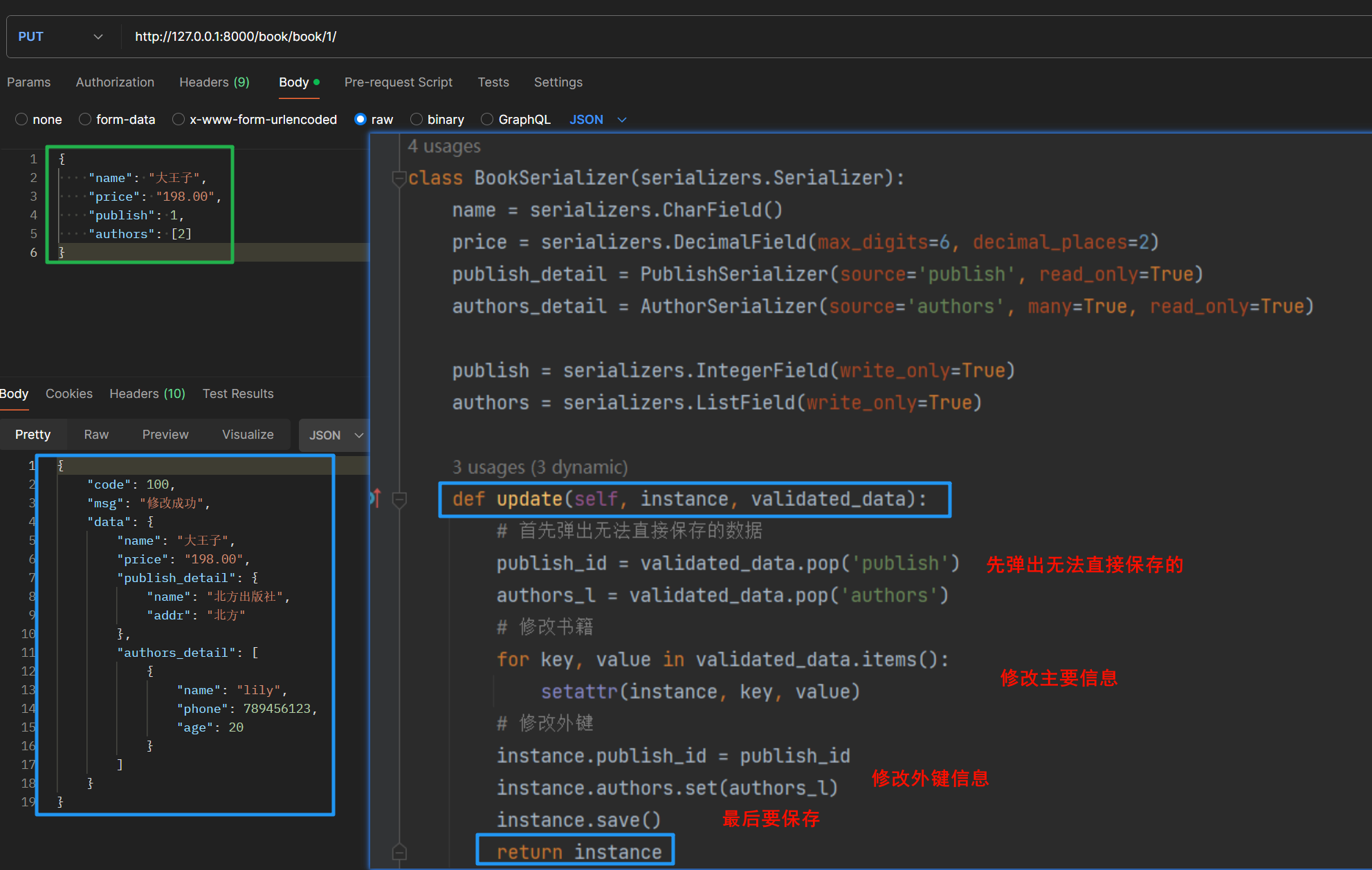Open the request body JSON format dropdown

tap(598, 120)
